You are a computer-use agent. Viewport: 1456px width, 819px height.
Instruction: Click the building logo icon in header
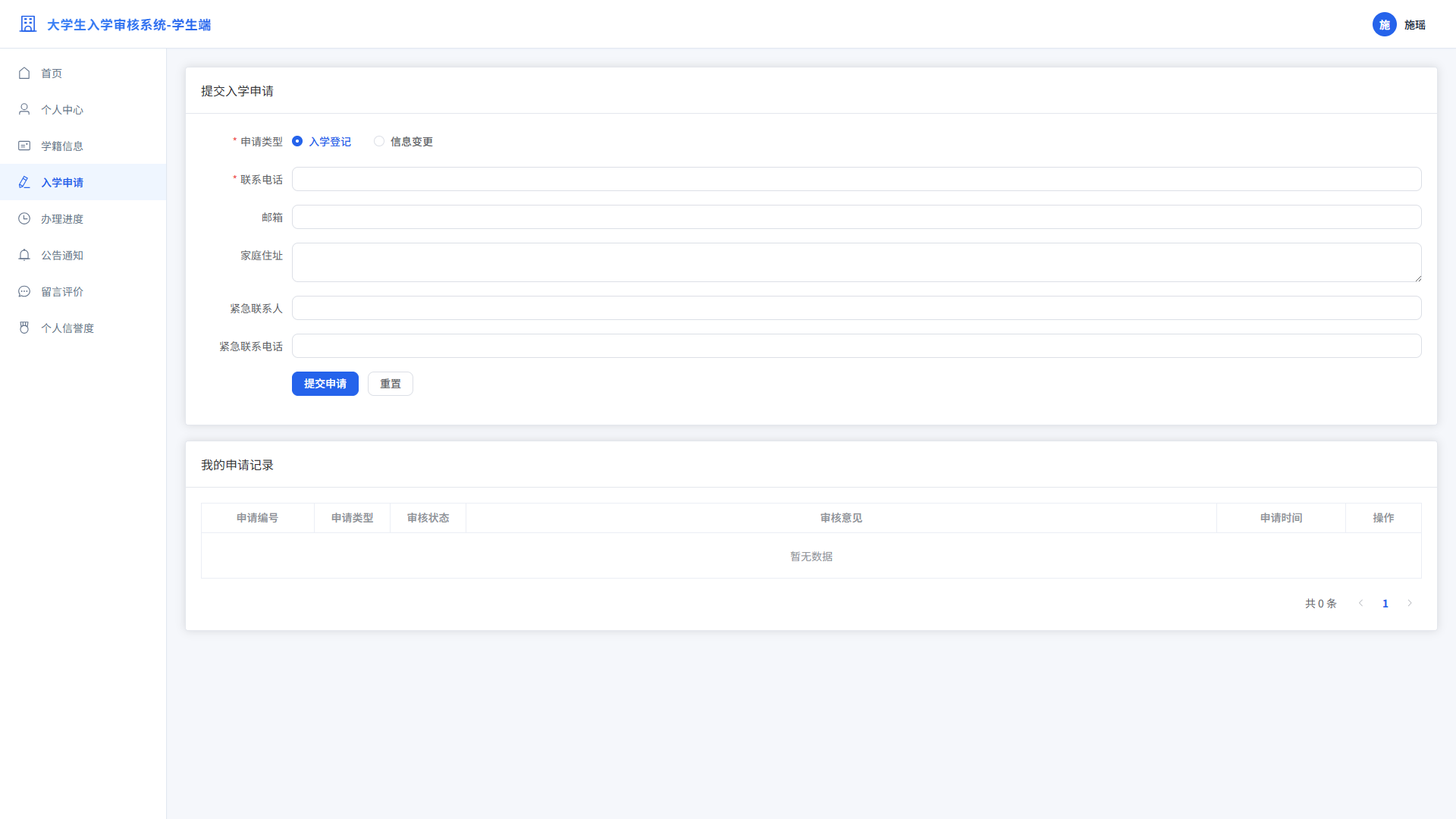(28, 24)
